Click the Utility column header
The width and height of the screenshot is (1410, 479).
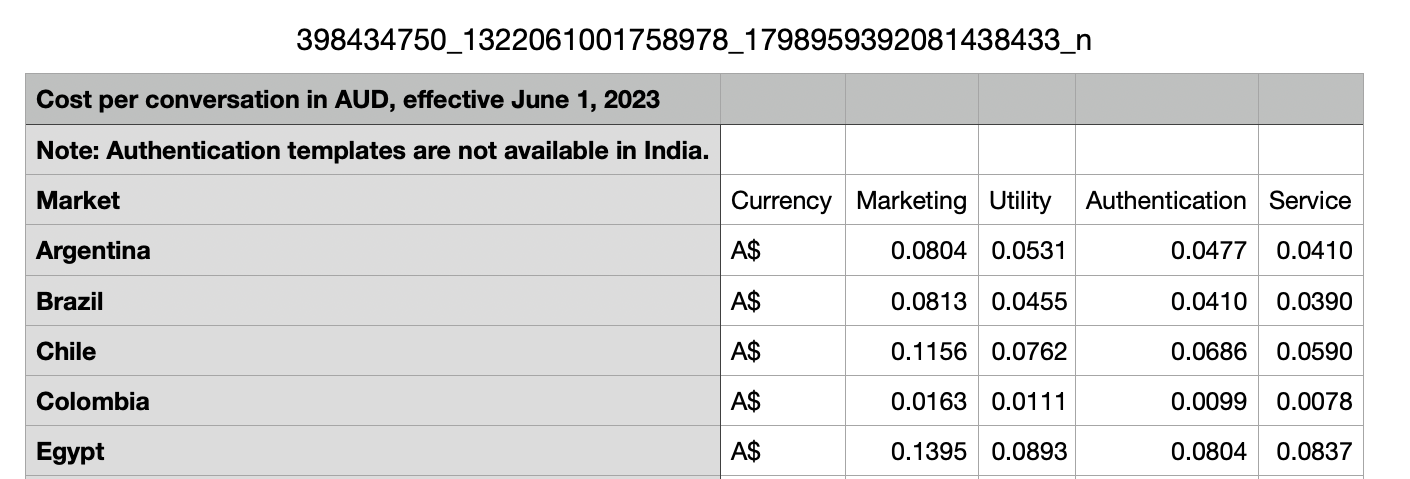coord(1020,201)
